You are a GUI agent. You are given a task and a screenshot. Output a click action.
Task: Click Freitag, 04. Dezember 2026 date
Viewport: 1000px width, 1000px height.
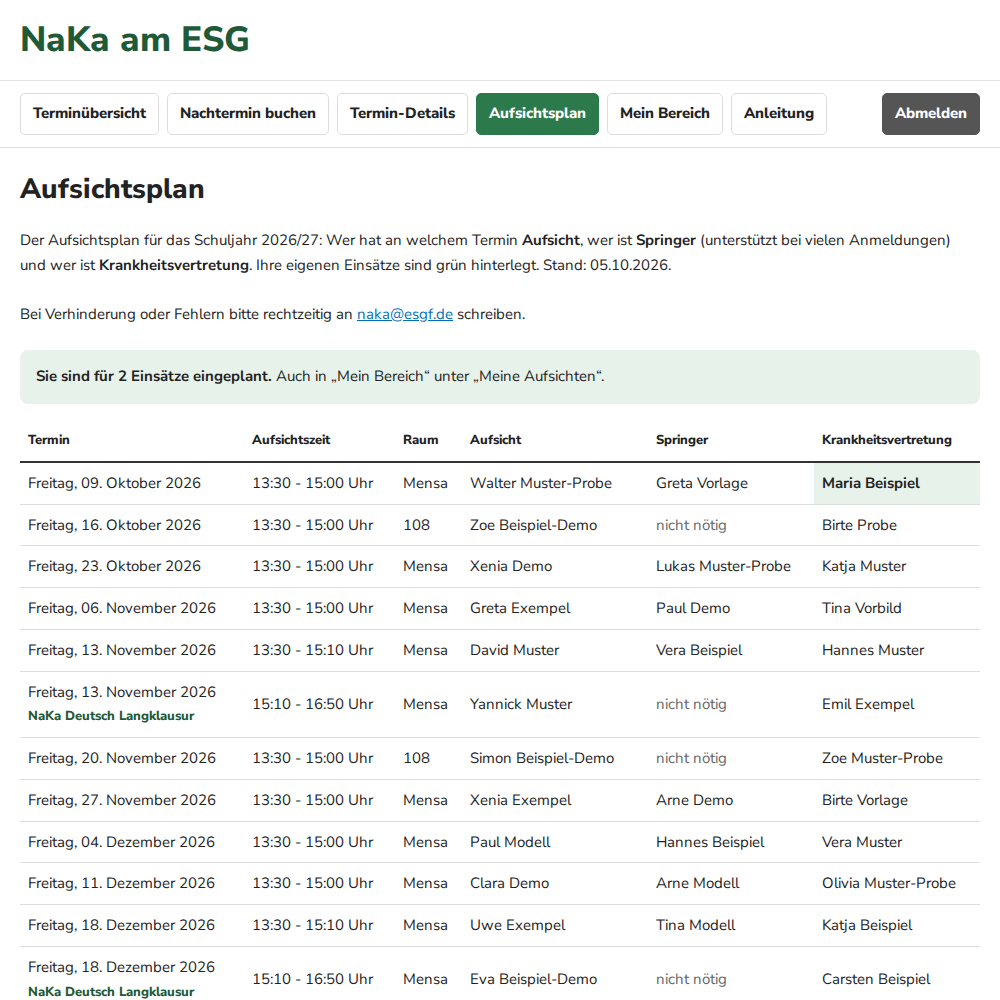[121, 842]
